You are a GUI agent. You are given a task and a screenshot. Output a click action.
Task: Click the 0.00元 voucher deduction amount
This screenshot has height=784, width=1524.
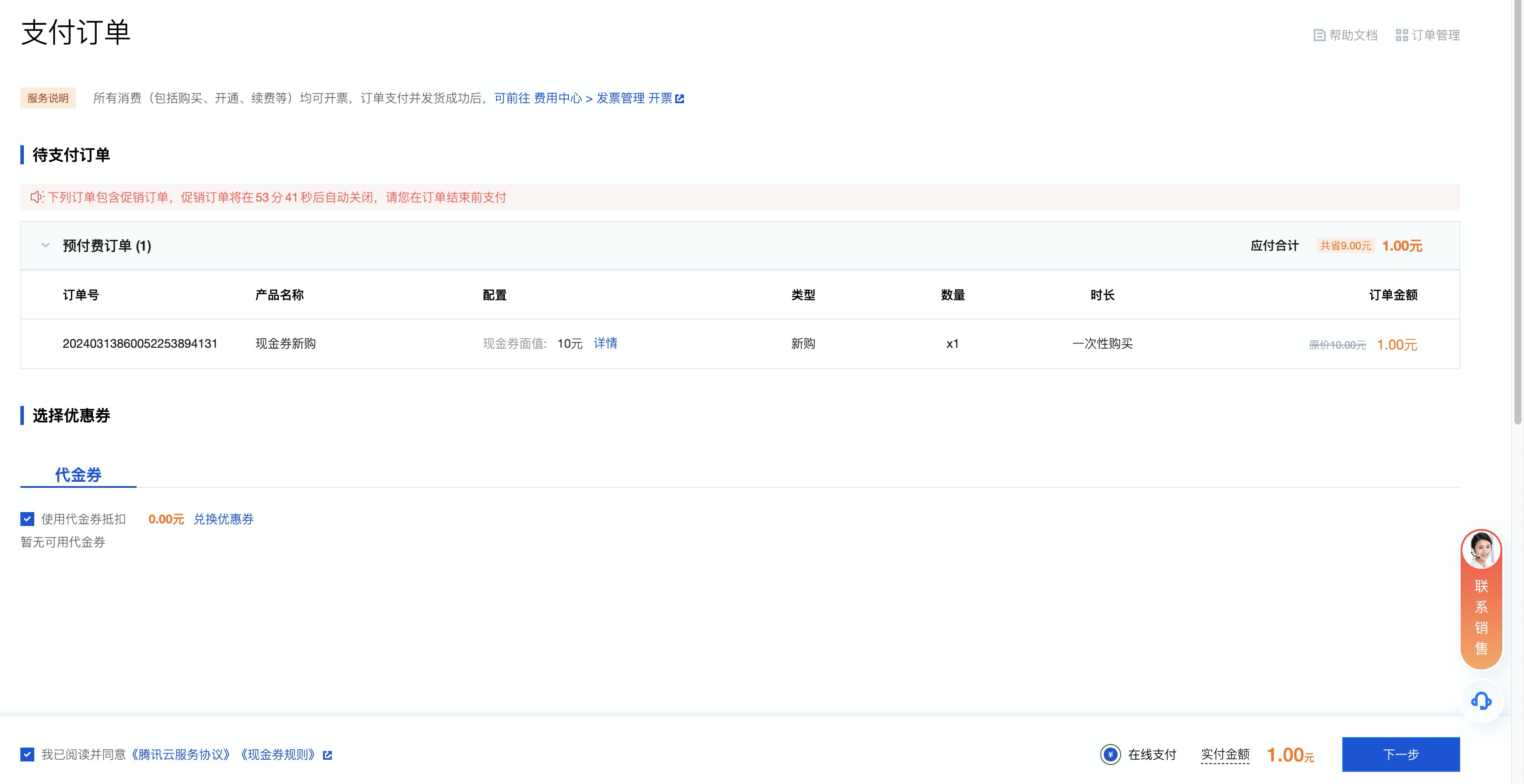(x=166, y=519)
